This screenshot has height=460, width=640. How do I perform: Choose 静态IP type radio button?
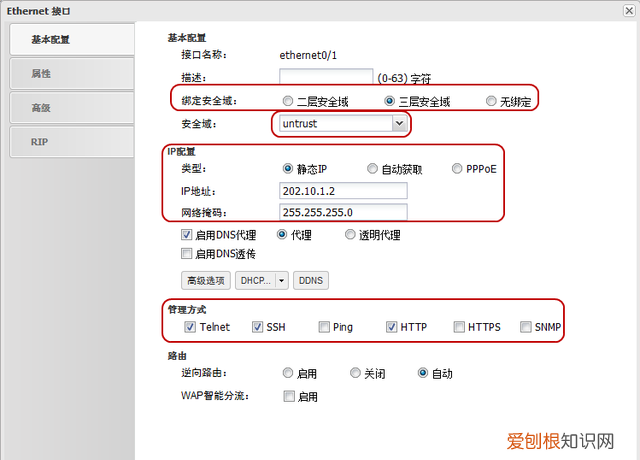[288, 169]
